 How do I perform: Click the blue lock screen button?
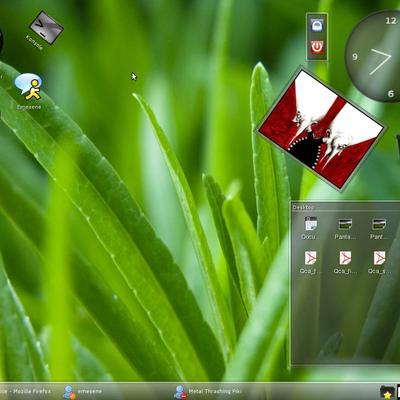click(317, 26)
